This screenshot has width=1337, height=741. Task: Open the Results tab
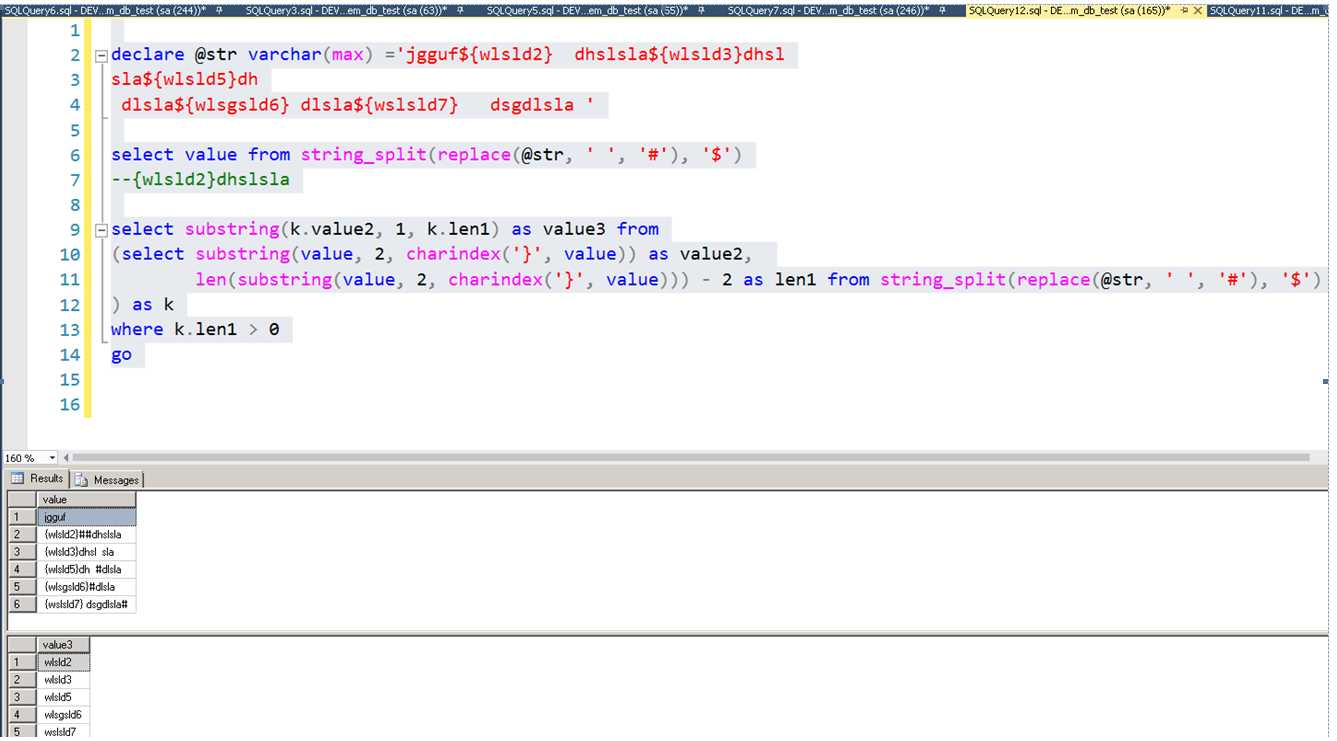[37, 479]
